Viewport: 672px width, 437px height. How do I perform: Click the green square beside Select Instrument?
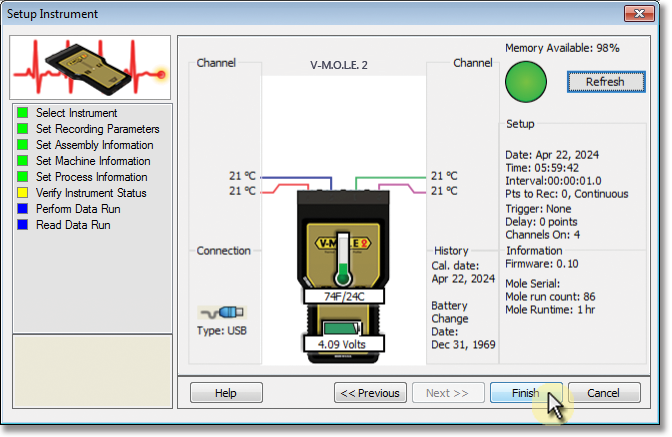pyautogui.click(x=22, y=113)
